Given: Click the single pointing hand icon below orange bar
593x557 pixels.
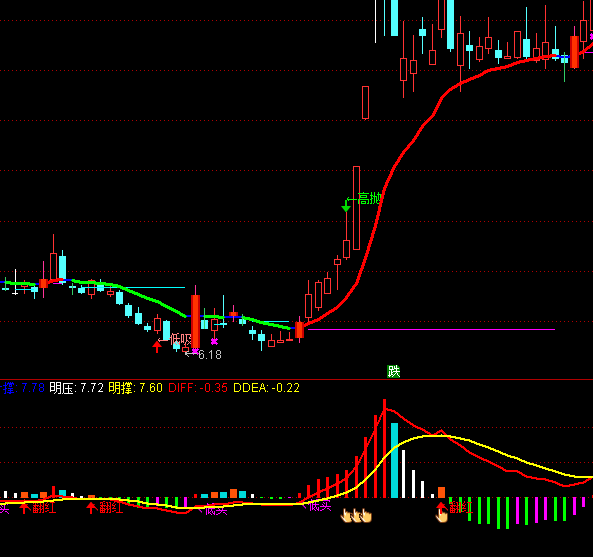Looking at the screenshot, I should pos(441,515).
